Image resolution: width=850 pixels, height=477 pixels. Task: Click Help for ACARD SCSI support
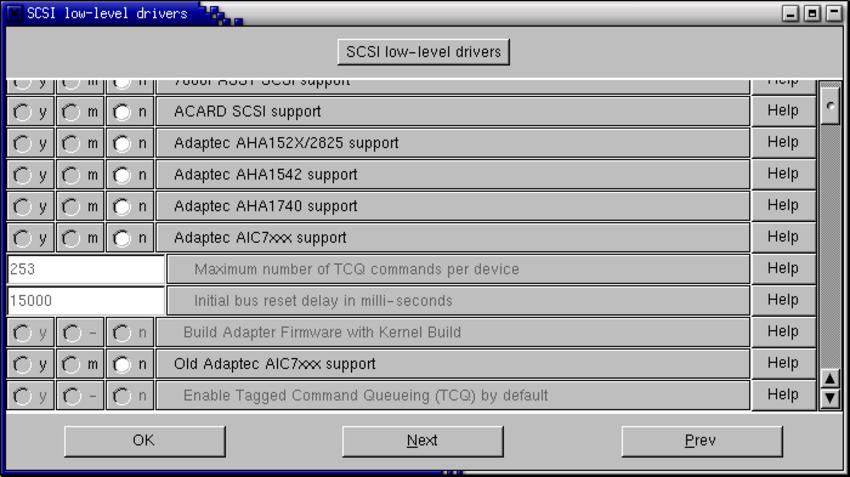point(783,111)
